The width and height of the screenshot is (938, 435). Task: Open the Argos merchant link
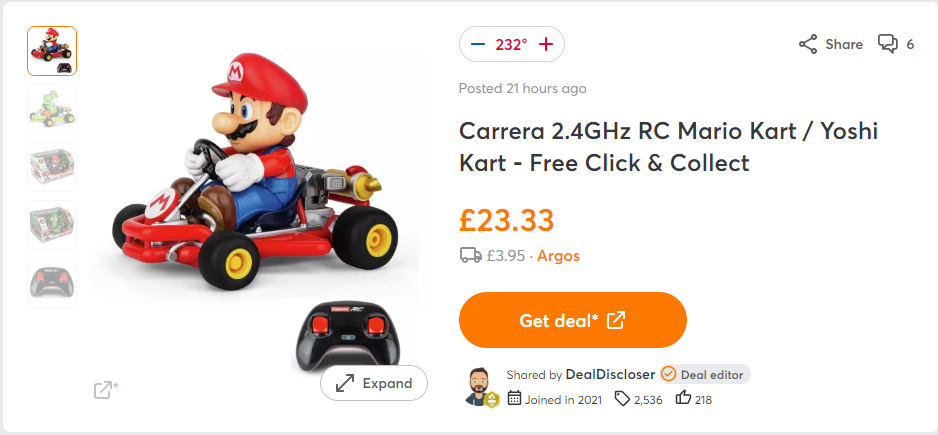558,255
